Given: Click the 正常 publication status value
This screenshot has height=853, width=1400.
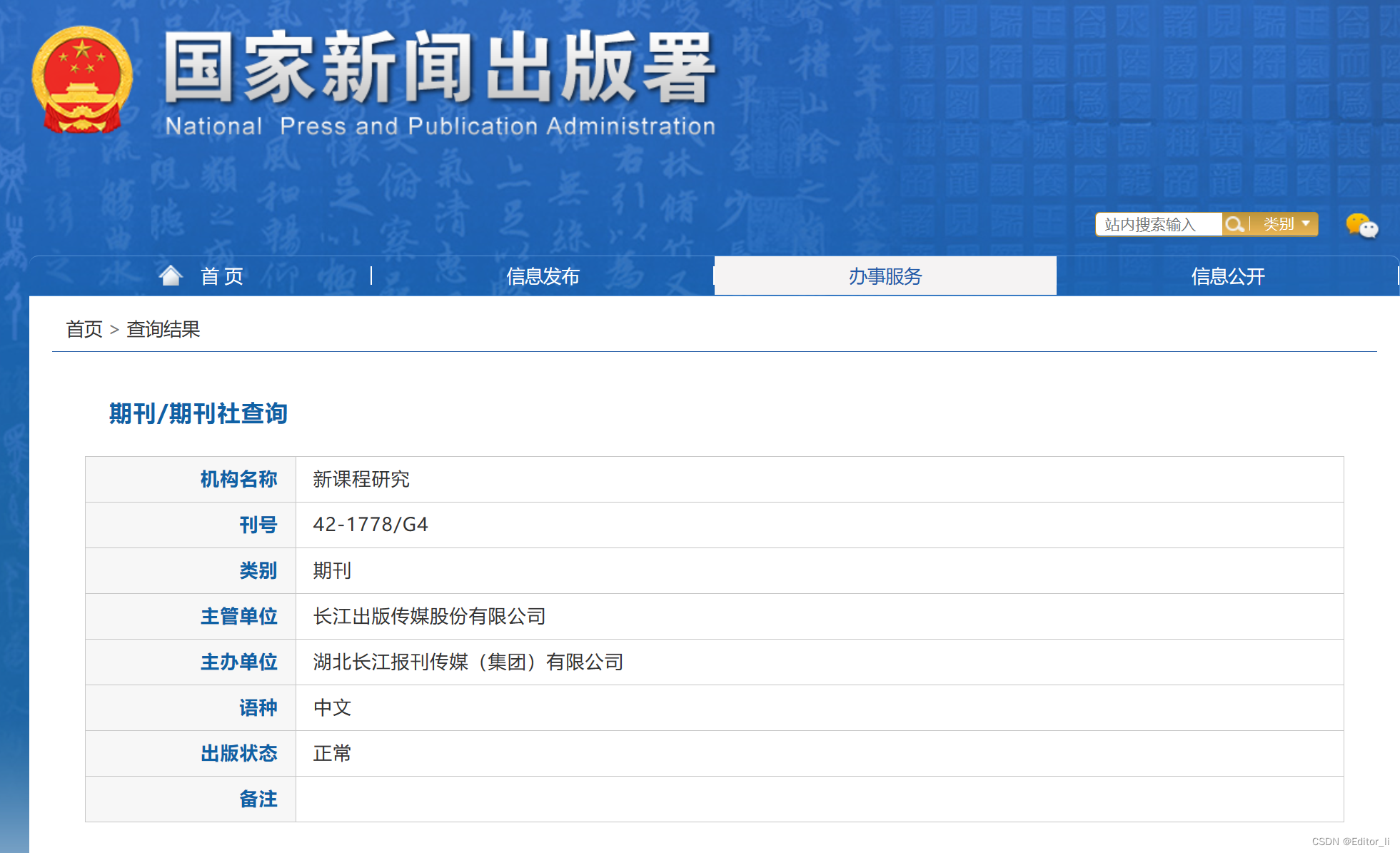Looking at the screenshot, I should pos(333,753).
